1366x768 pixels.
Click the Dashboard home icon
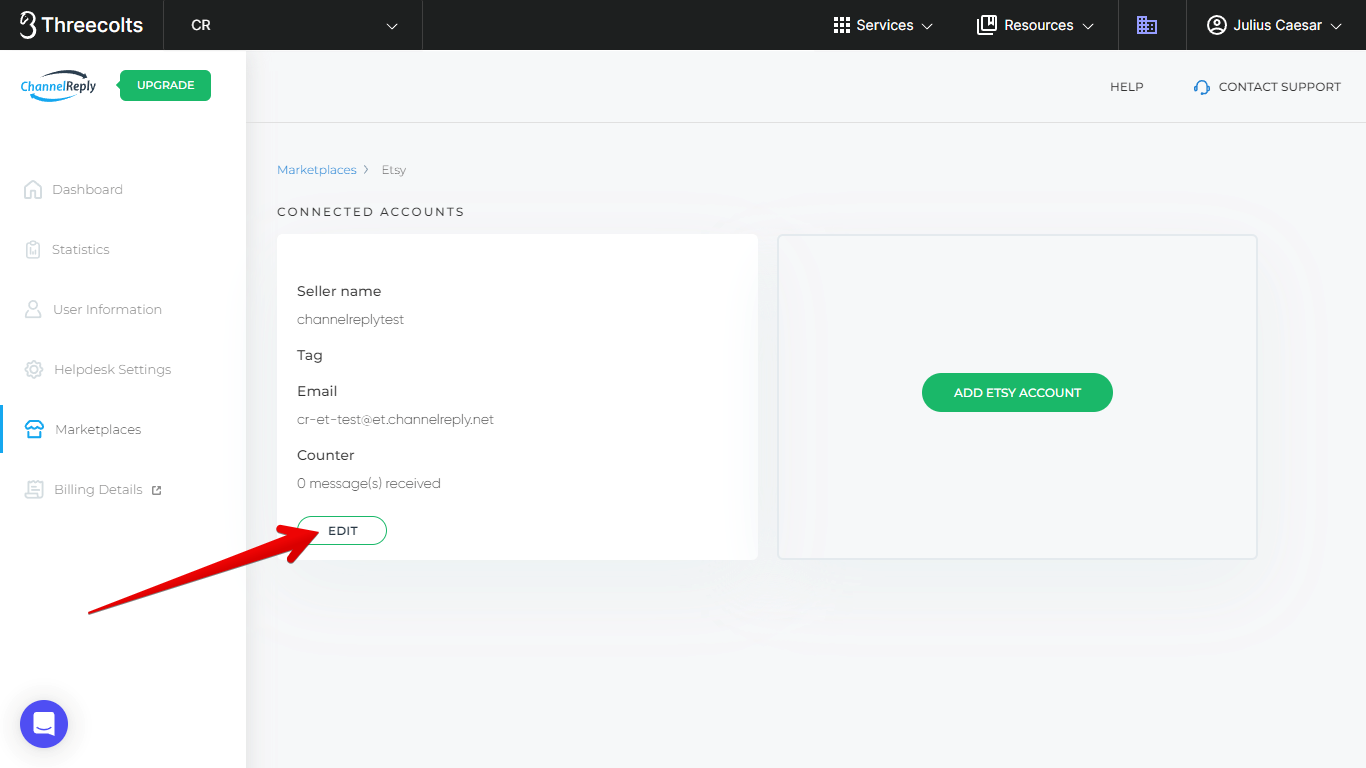[x=33, y=189]
